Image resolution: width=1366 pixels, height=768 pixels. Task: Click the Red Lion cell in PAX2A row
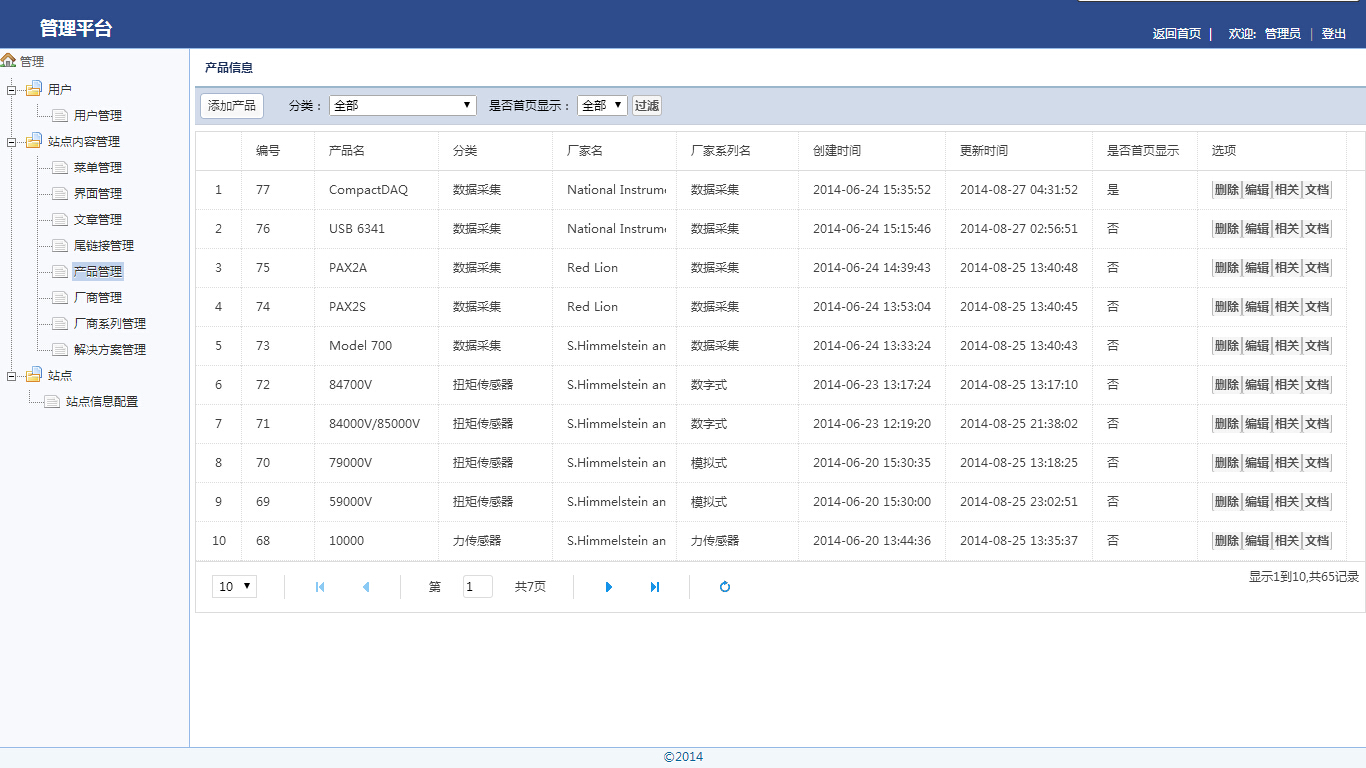pos(615,268)
